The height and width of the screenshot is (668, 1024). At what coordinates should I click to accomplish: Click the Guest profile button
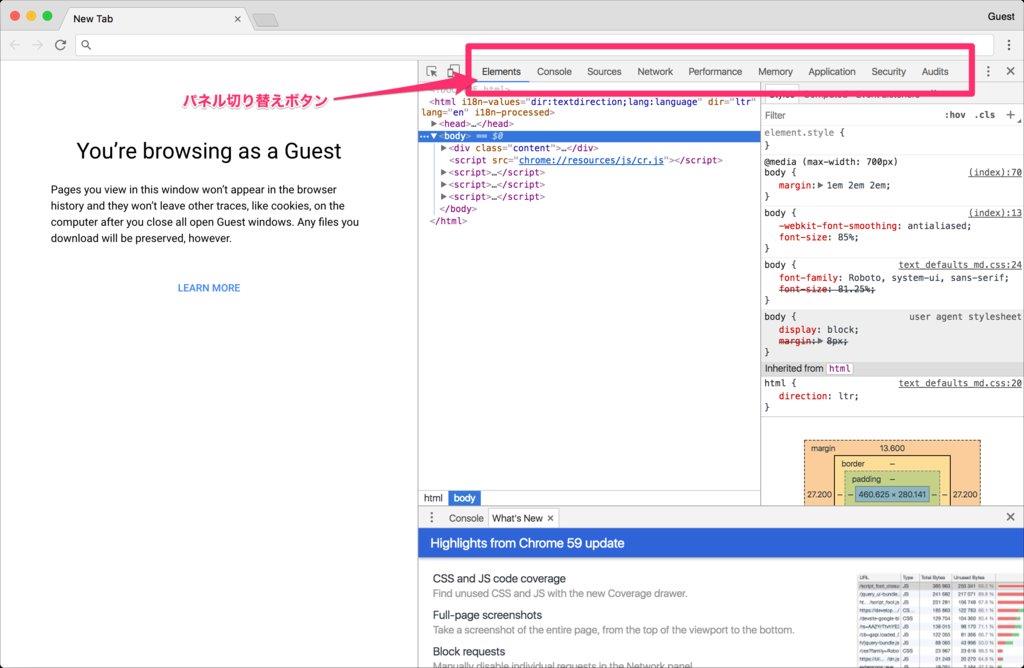pos(1000,16)
